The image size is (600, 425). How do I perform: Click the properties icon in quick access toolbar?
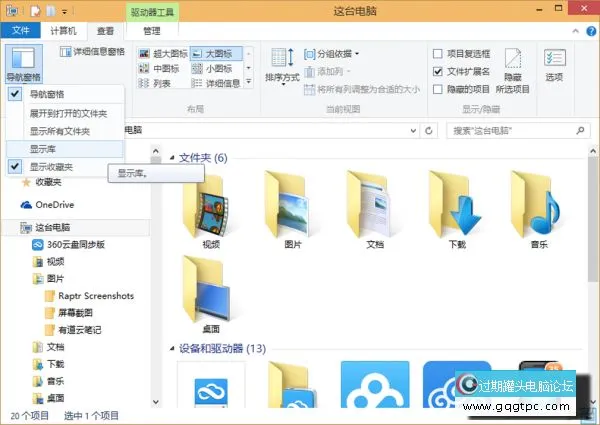click(36, 11)
